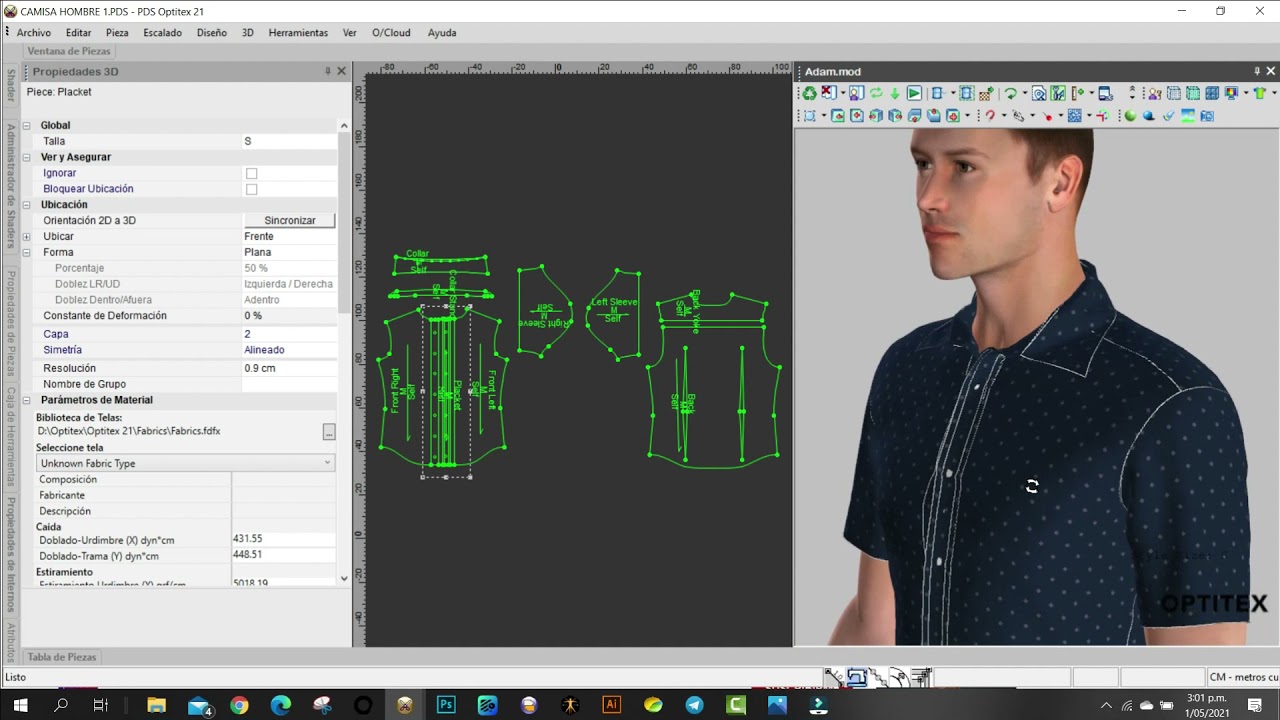Viewport: 1280px width, 720px height.
Task: Click the camera snapshot icon in 3D toolbar
Action: click(x=1207, y=116)
